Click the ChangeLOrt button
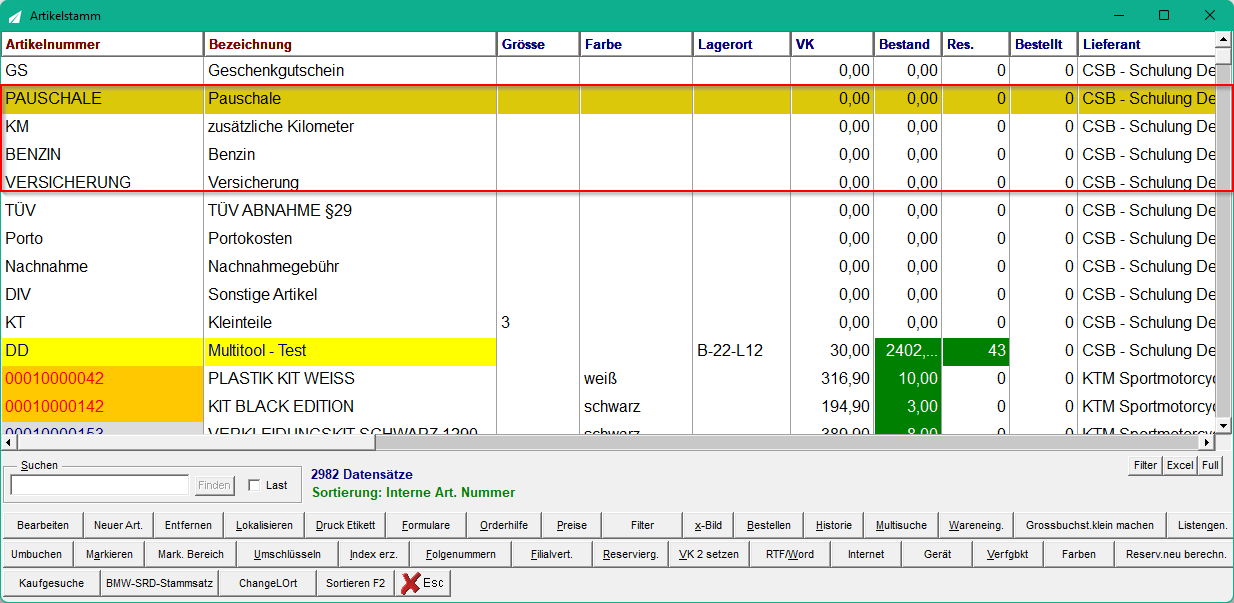 (x=268, y=583)
